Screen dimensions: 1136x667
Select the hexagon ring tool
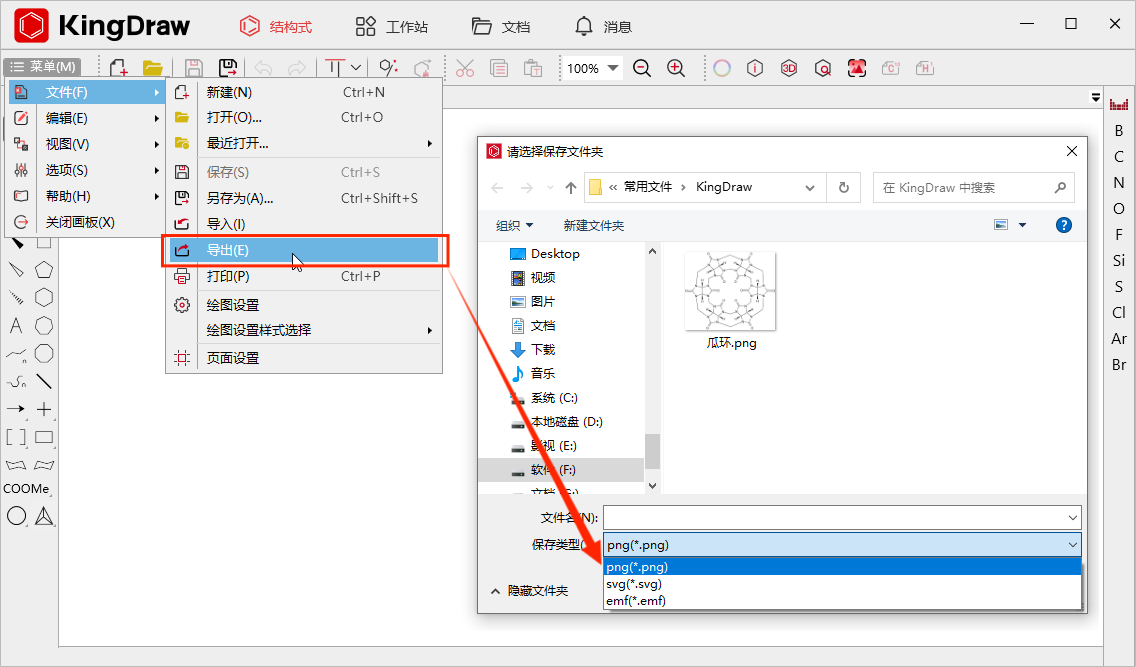(x=44, y=297)
